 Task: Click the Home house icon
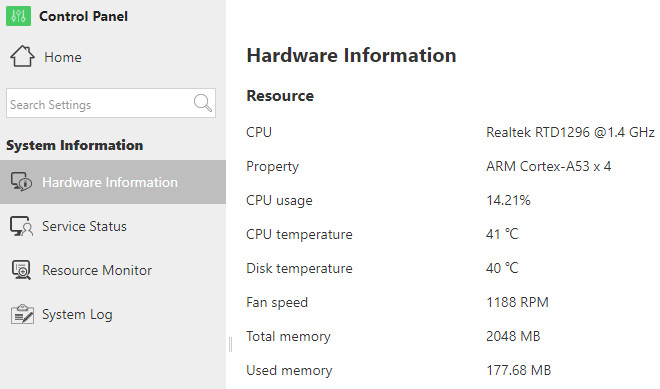[22, 56]
